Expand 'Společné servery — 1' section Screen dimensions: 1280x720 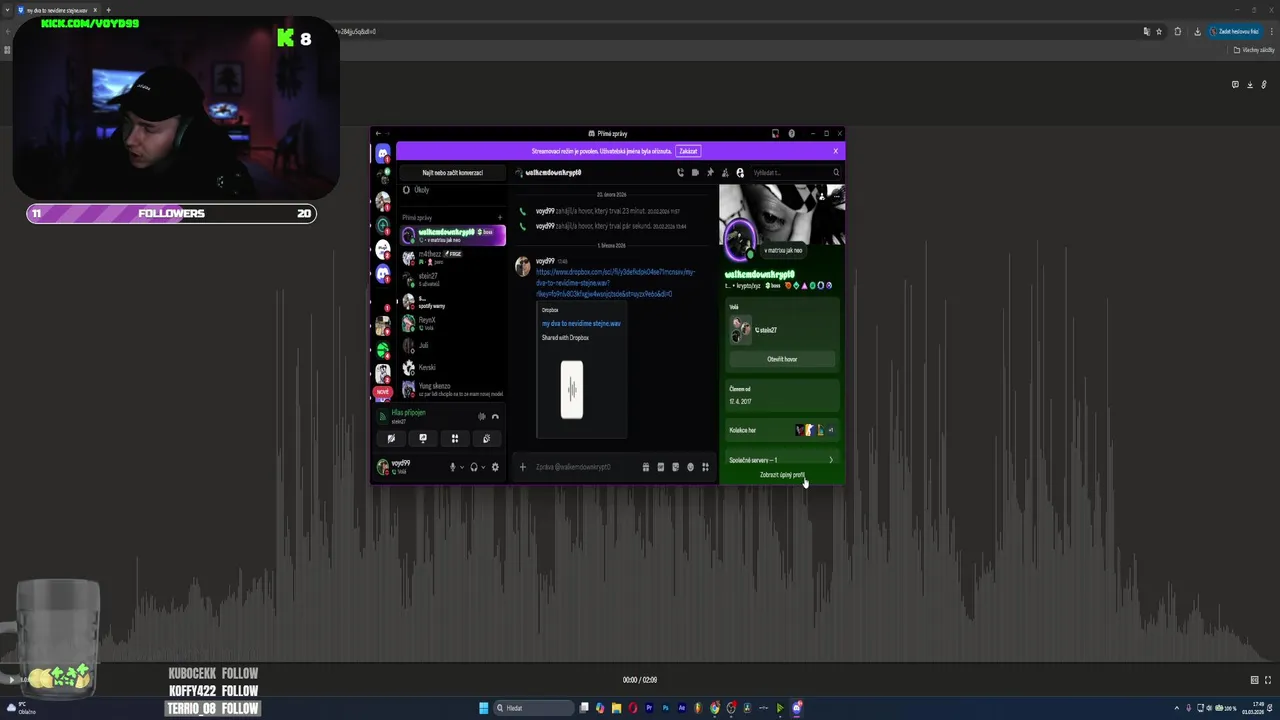[782, 460]
